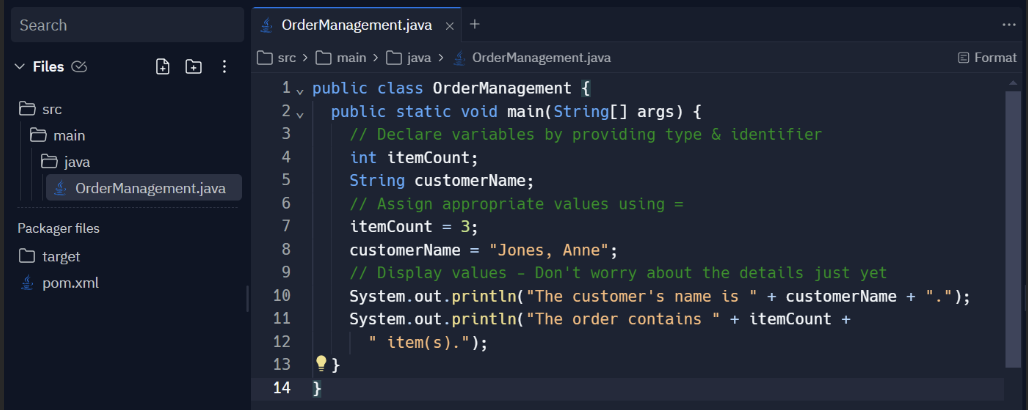The image size is (1028, 410).
Task: Click the src breadcrumb
Action: point(287,58)
